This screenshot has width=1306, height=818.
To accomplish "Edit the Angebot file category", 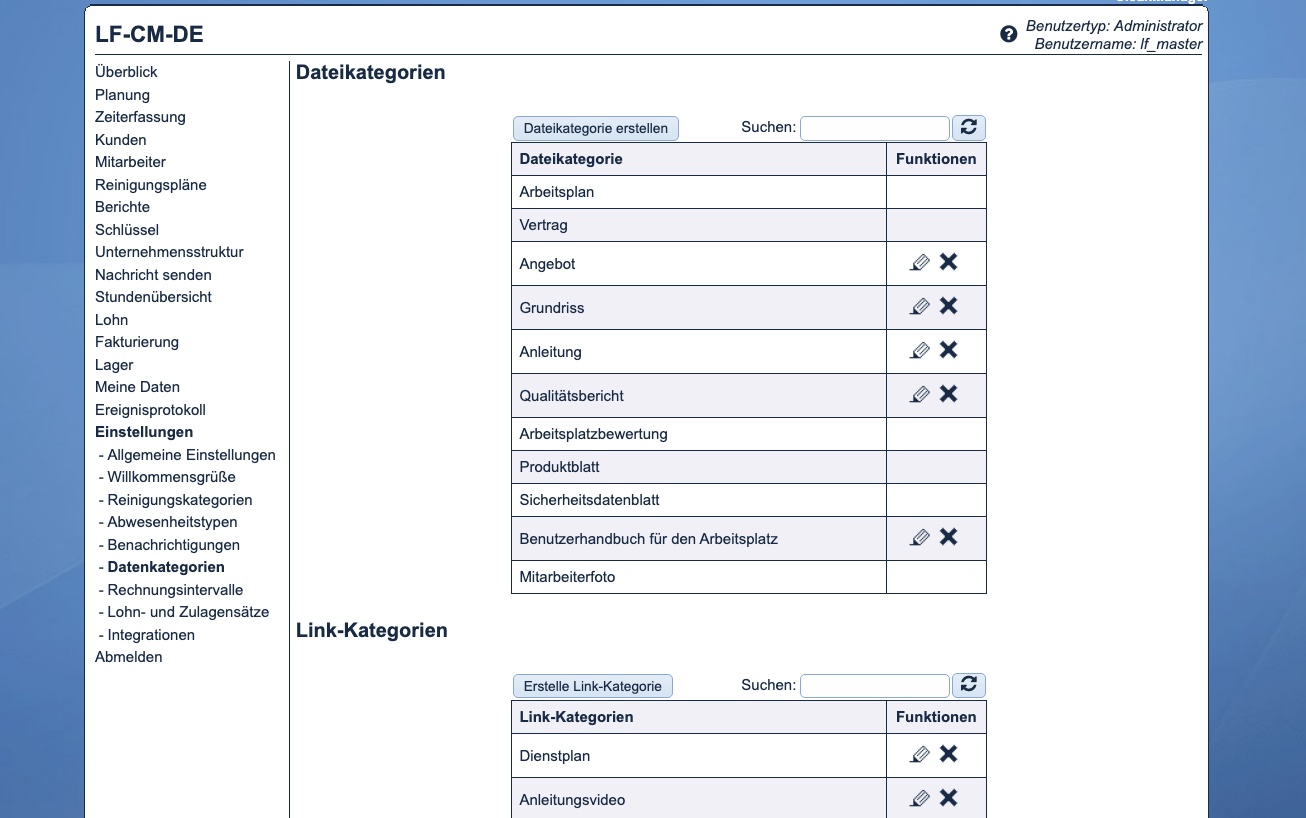I will tap(919, 262).
